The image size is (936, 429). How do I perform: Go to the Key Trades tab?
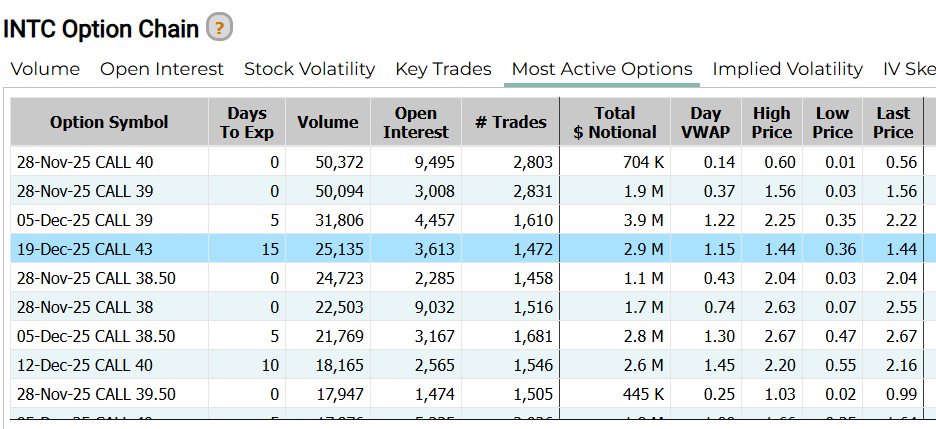coord(443,69)
